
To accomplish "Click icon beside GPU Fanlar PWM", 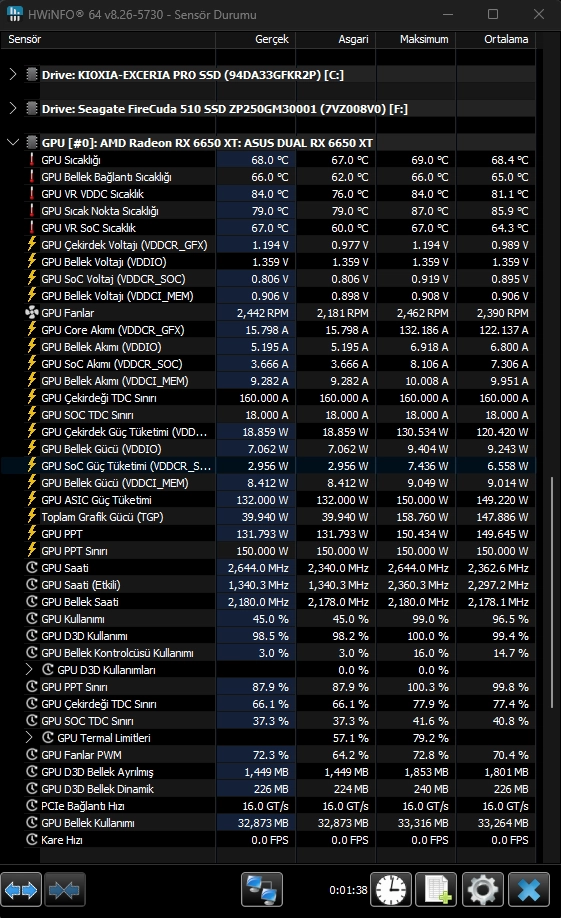I will tap(32, 754).
